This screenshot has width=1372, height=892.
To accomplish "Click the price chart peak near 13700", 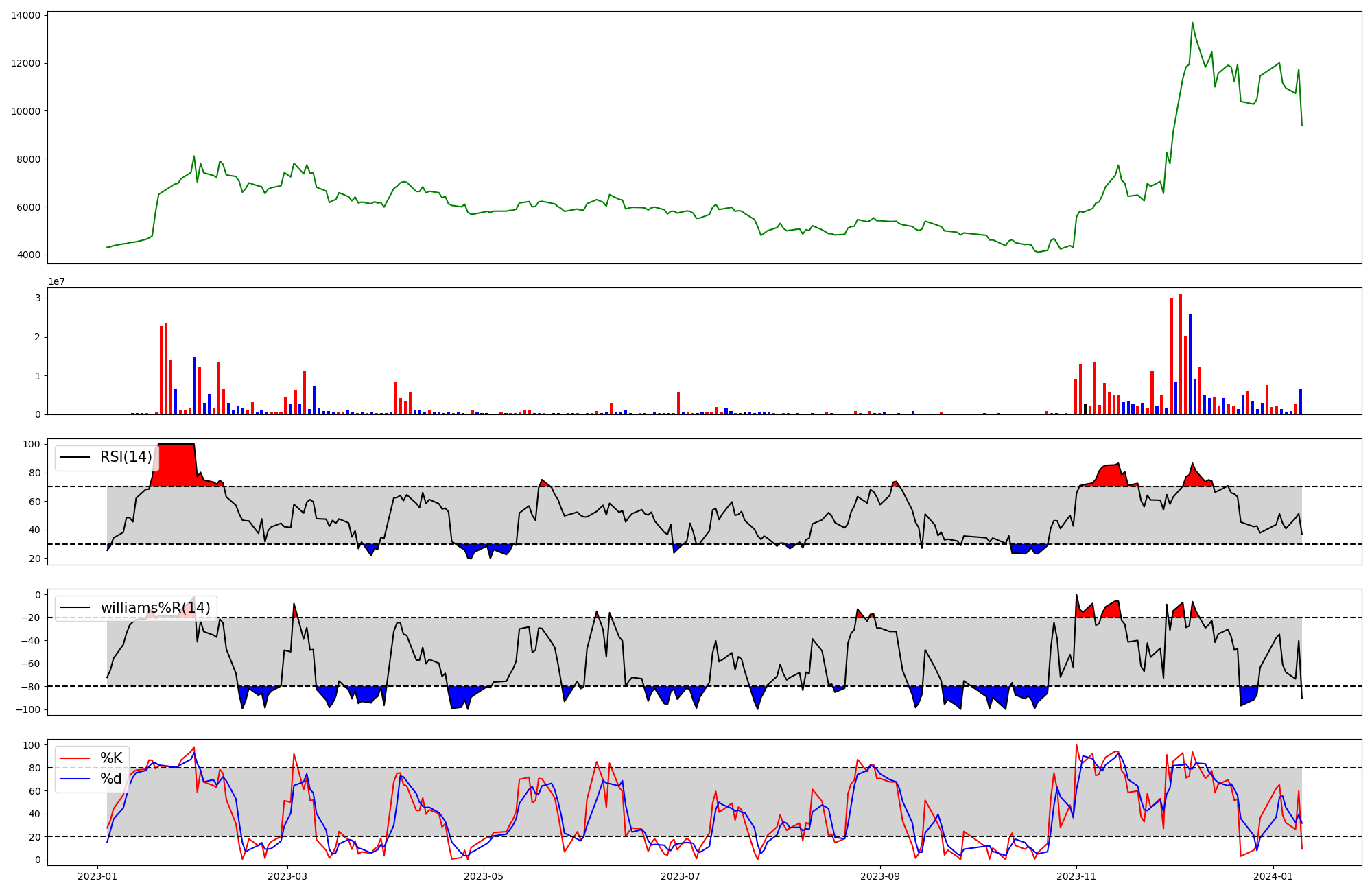I will (1192, 23).
